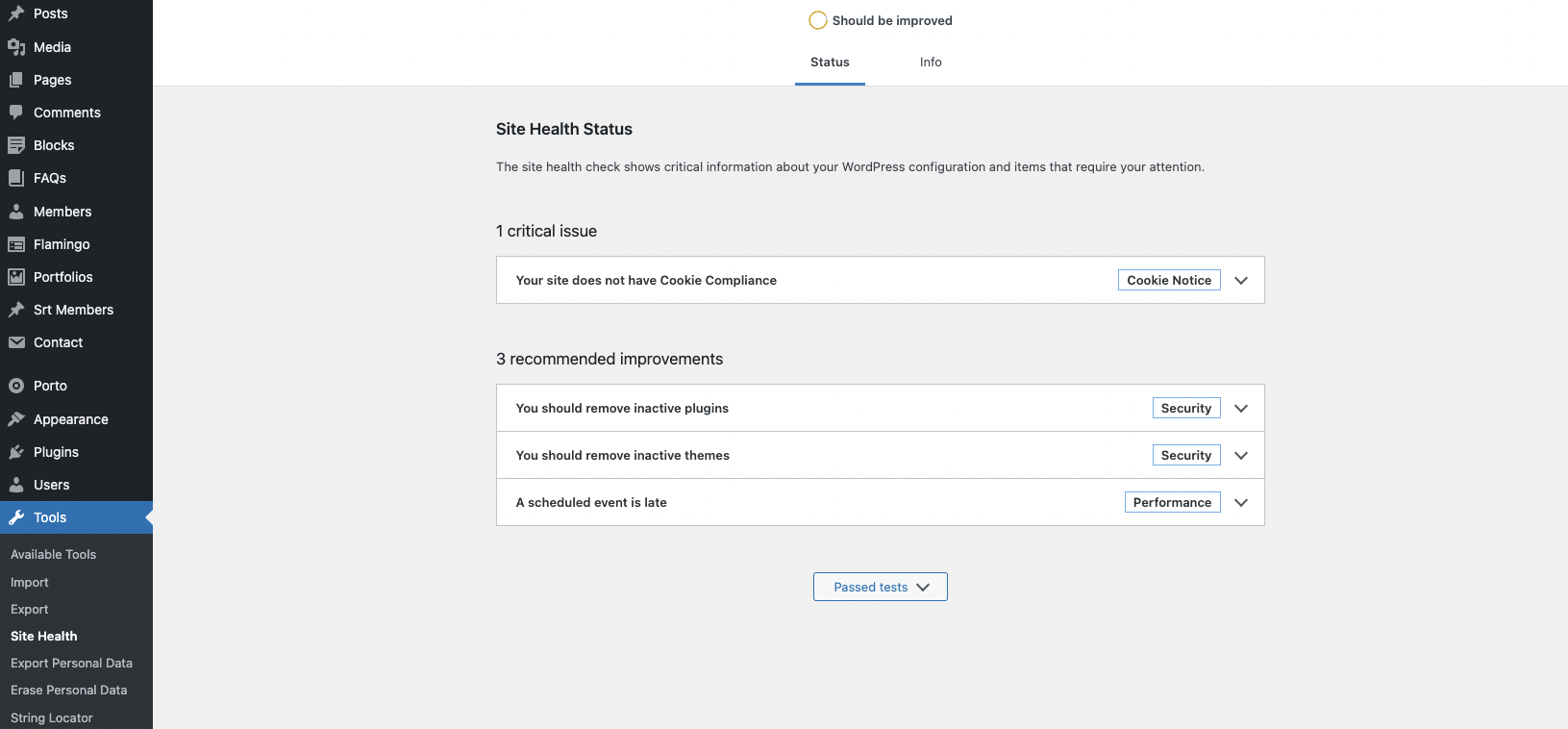Image resolution: width=1568 pixels, height=729 pixels.
Task: Open the Portfolios menu label
Action: [x=63, y=277]
